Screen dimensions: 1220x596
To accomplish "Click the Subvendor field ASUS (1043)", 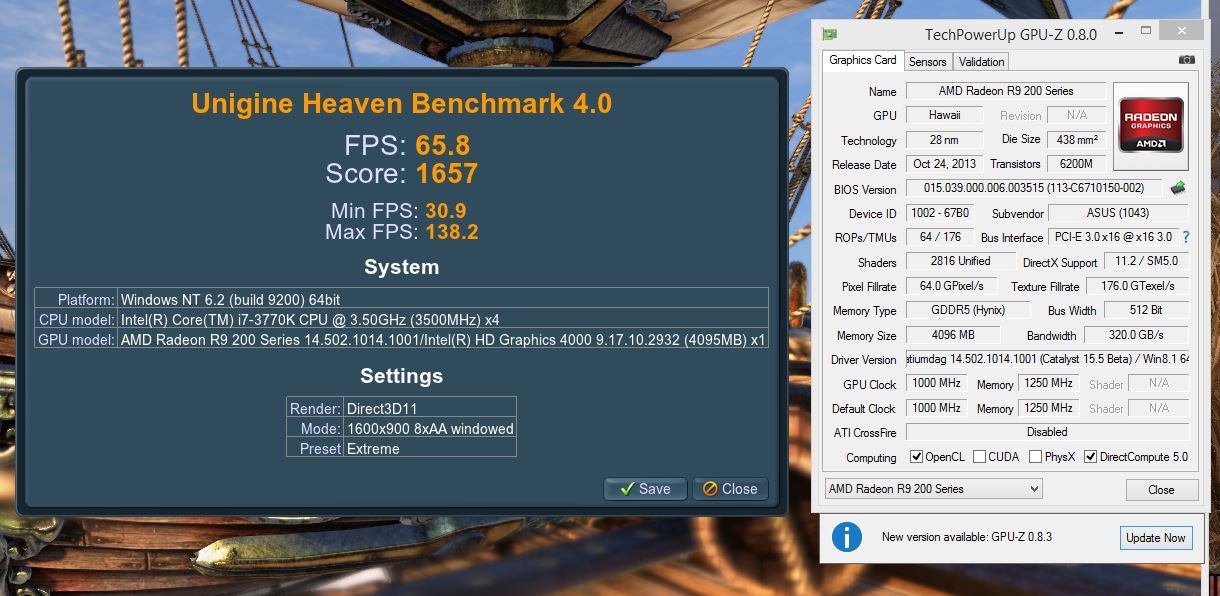I will click(1118, 213).
